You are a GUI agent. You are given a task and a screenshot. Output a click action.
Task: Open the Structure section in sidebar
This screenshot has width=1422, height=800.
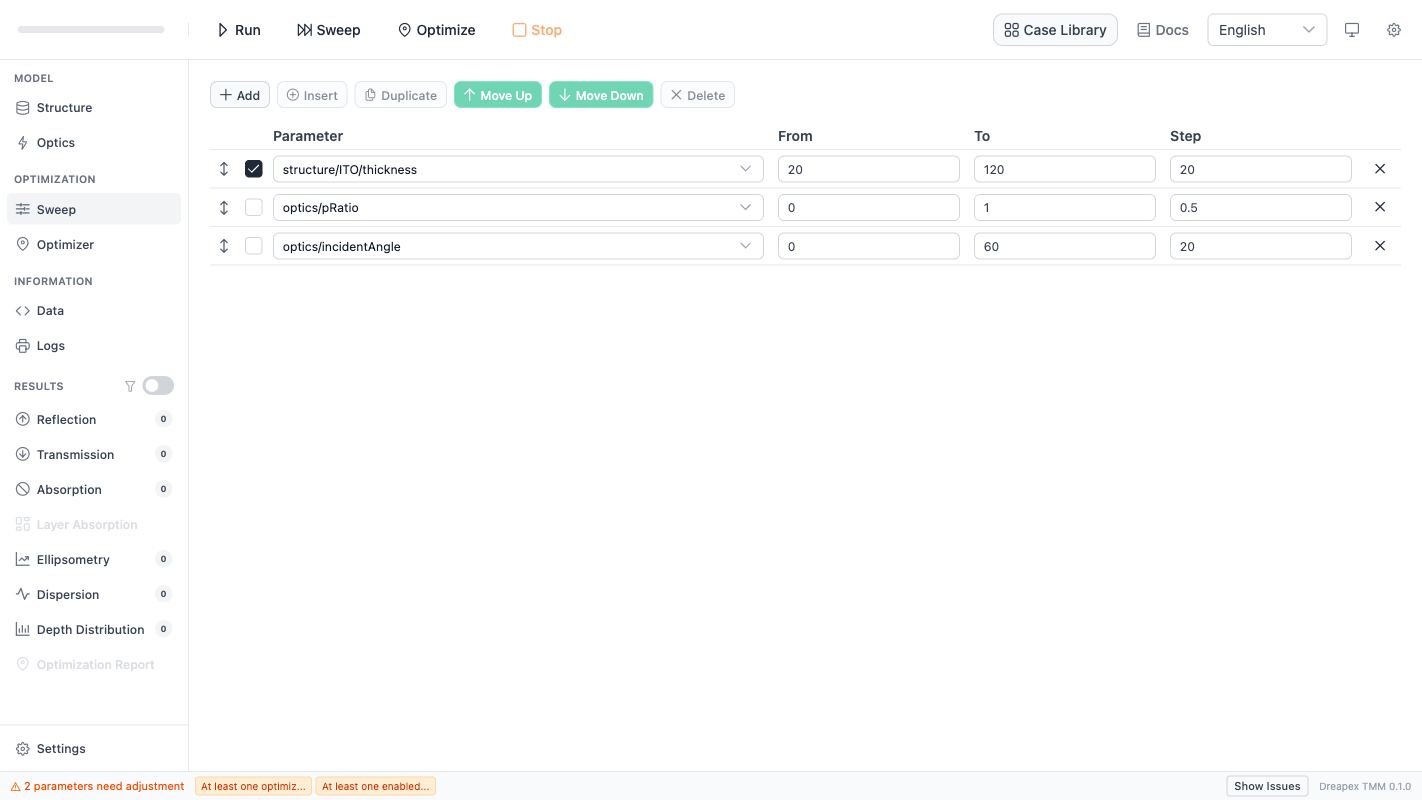[64, 108]
